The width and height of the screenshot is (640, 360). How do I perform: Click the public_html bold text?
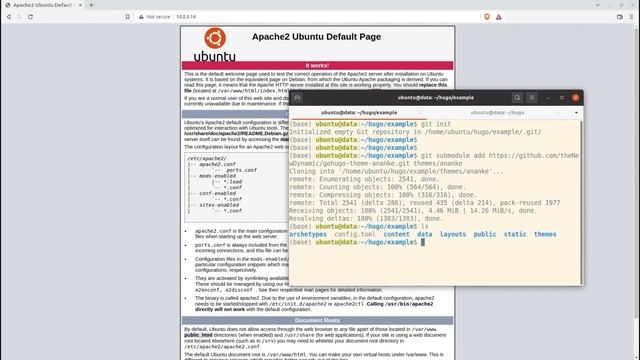click(198, 335)
